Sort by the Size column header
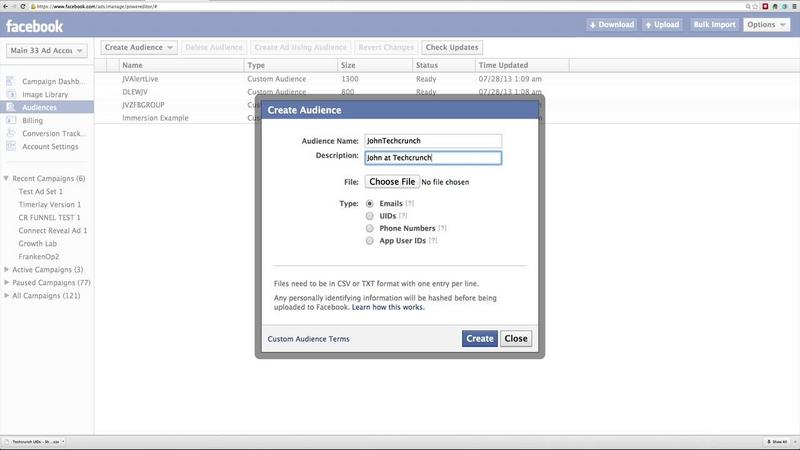The image size is (800, 450). 375,65
